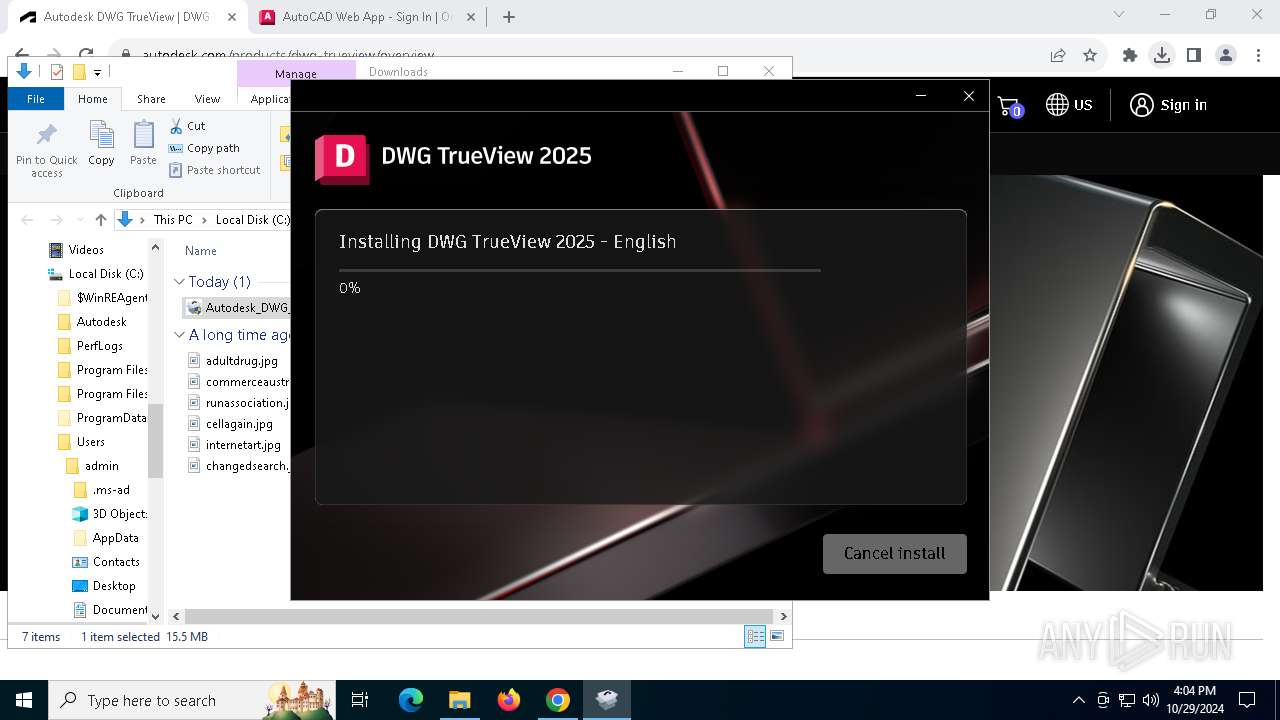Click Local Disk (C:) in the breadcrumb

[252, 220]
